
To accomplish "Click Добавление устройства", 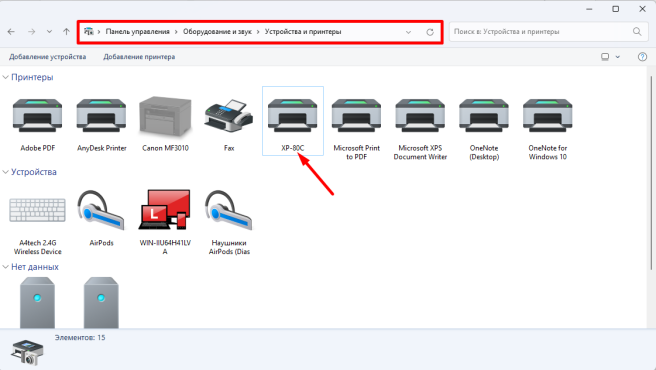I will click(48, 57).
